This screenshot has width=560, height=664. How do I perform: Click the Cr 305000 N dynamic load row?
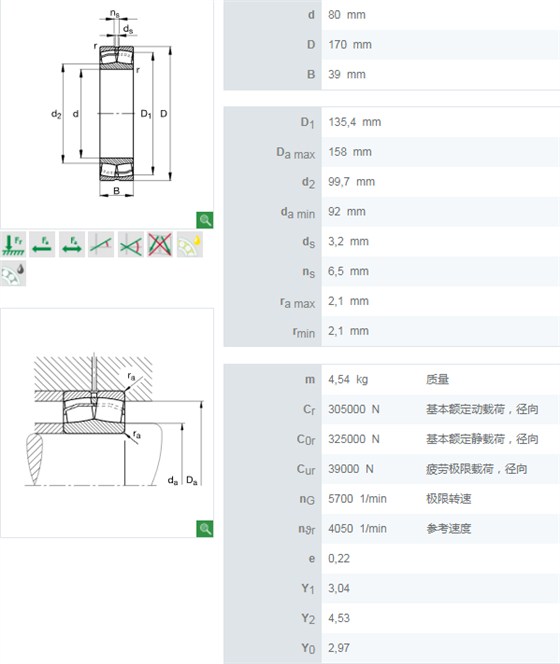coord(392,409)
